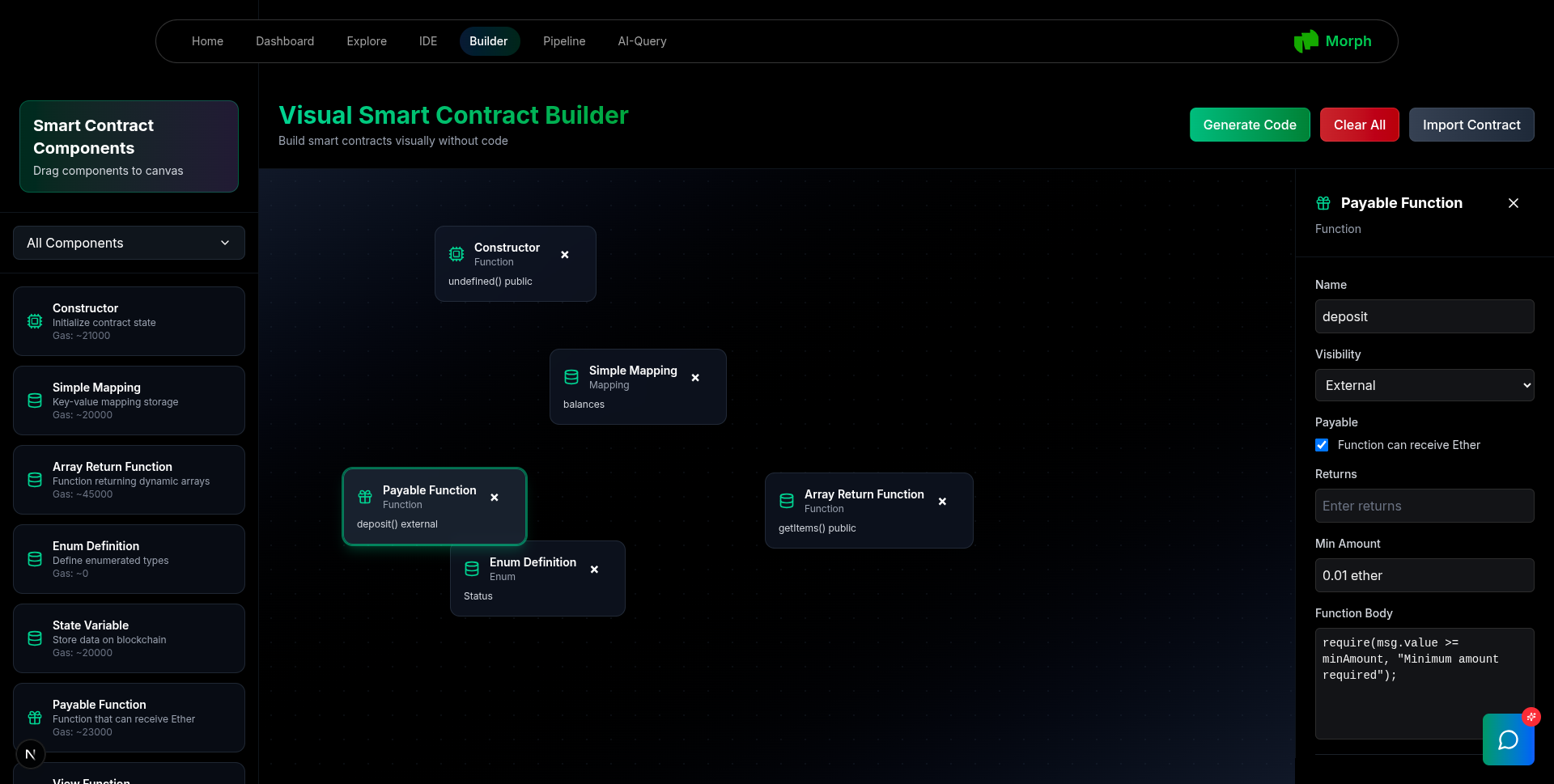Click the Clear All button
1554x784 pixels.
point(1360,125)
